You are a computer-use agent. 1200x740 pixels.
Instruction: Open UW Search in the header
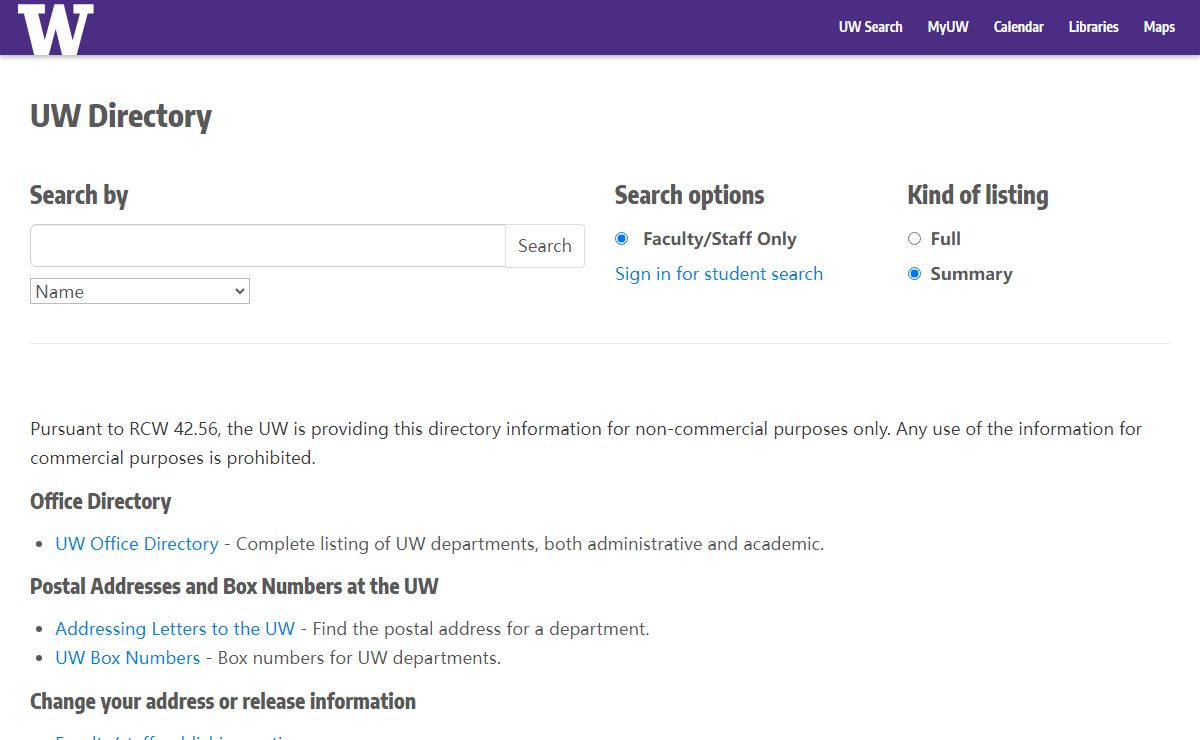pos(870,27)
